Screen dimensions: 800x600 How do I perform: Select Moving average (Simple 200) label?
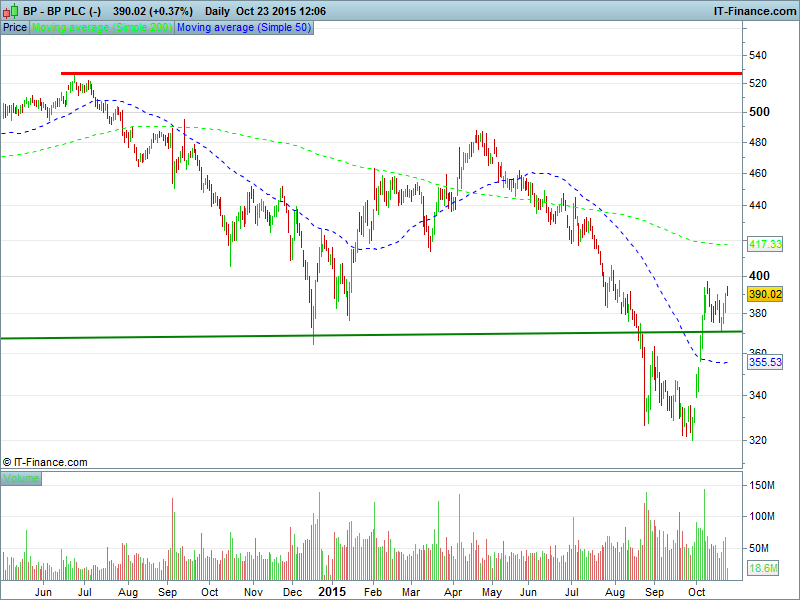(102, 28)
